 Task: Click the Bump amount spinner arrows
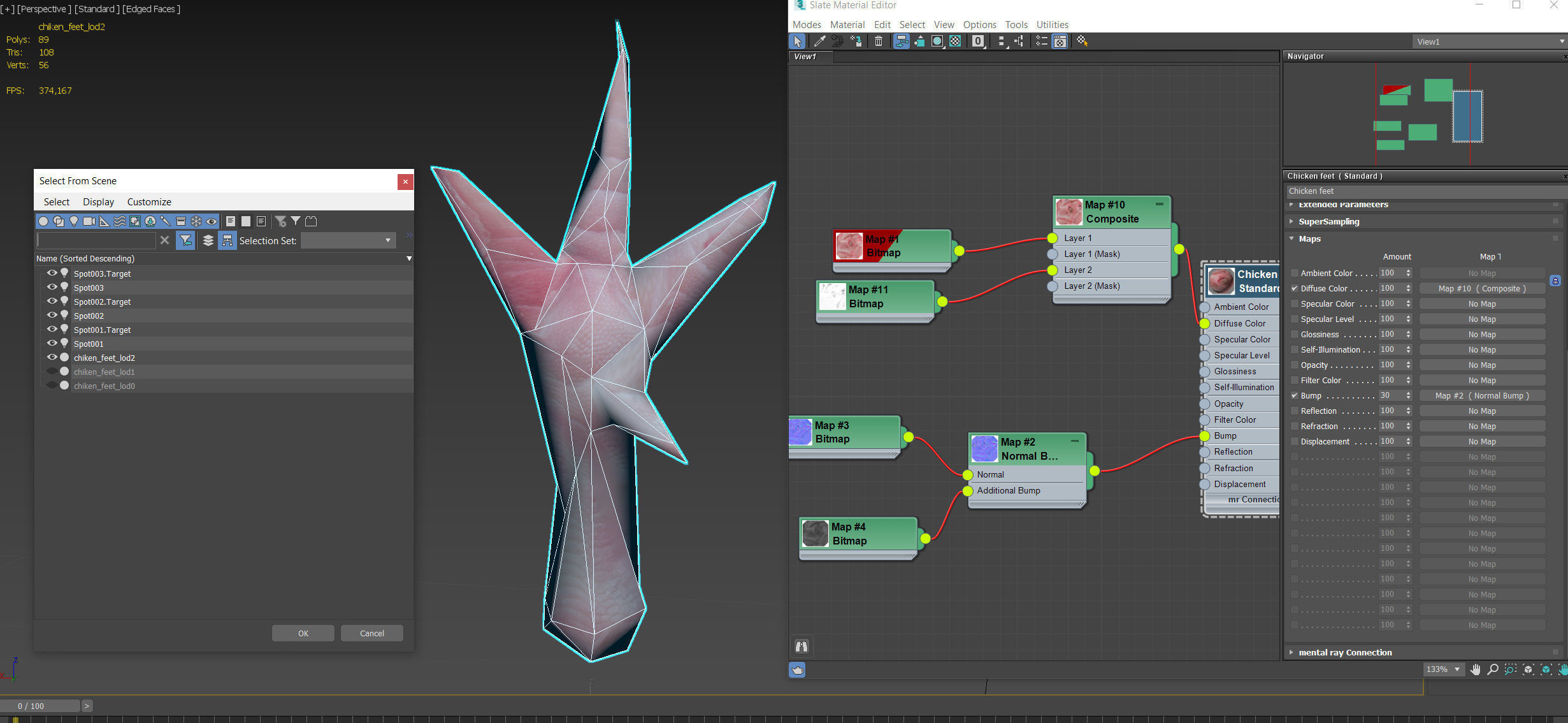tap(1408, 395)
